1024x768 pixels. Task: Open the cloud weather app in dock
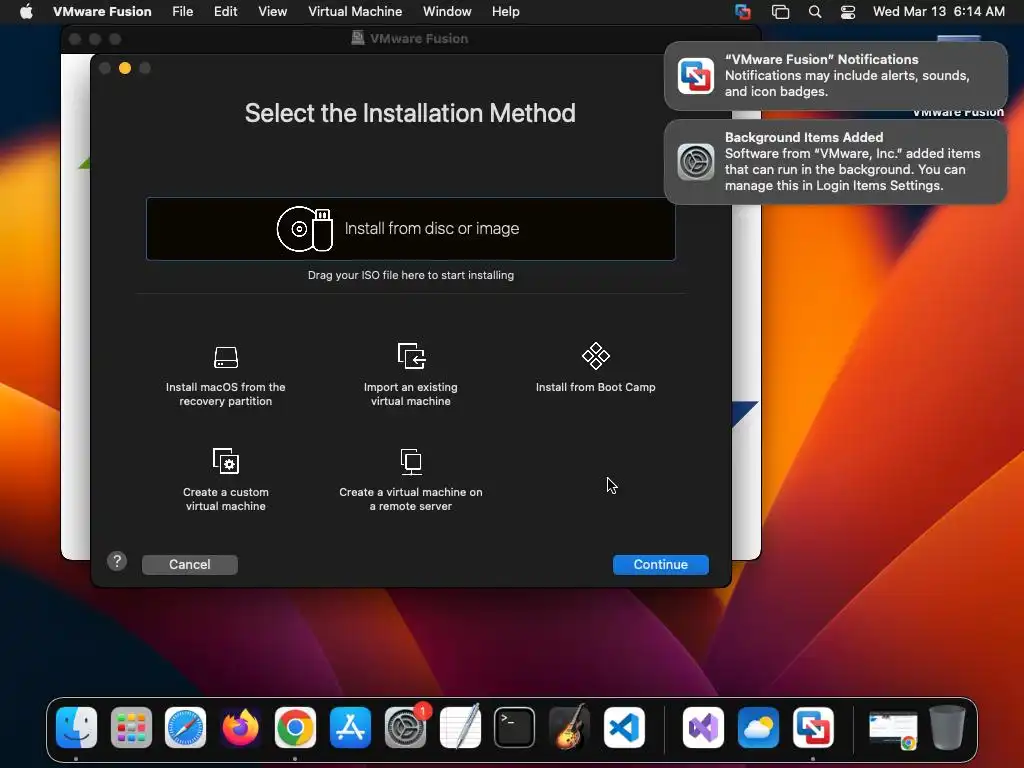click(758, 728)
